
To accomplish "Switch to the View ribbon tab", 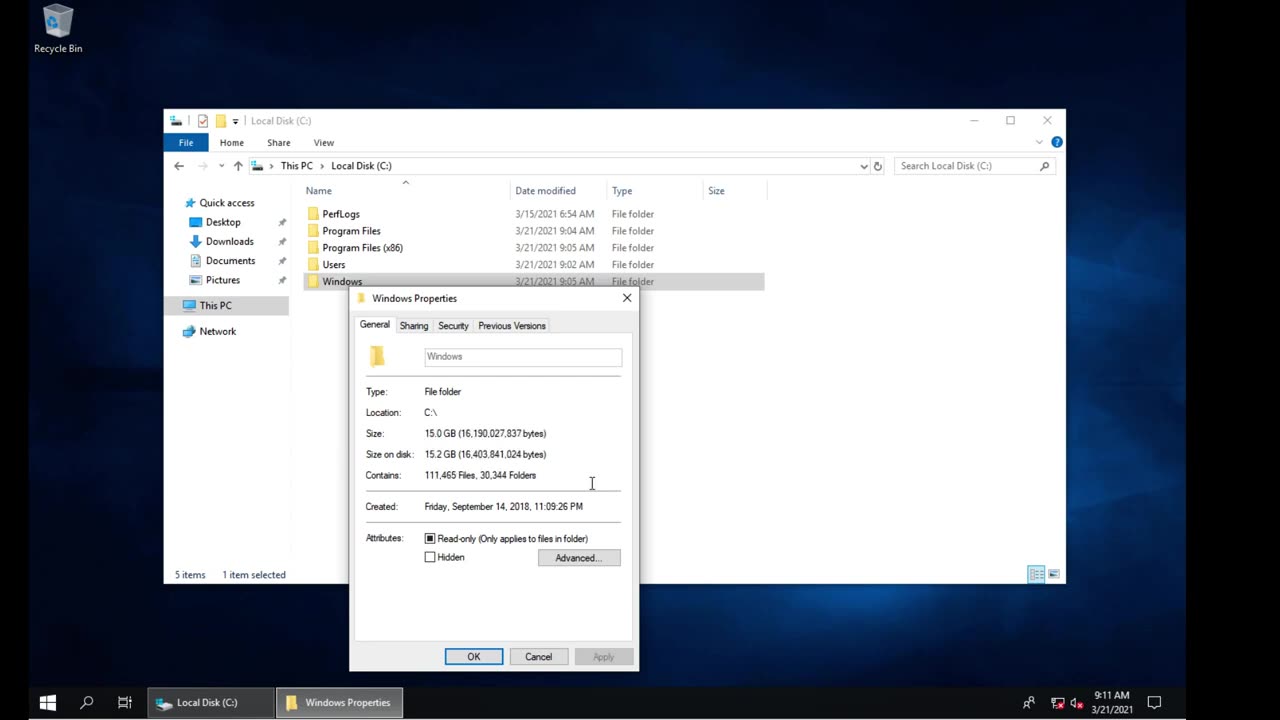I will pos(324,143).
